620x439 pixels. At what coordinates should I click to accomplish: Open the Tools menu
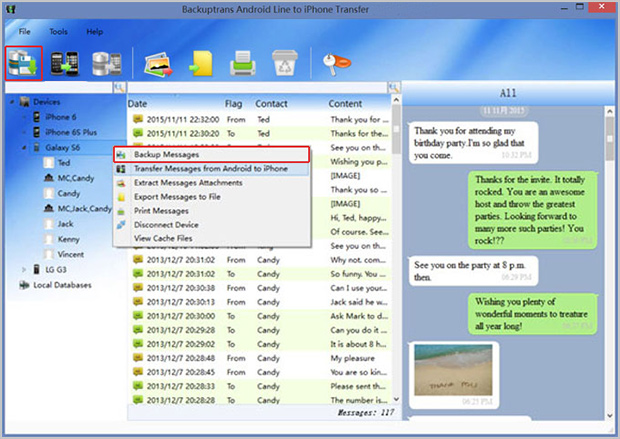(58, 31)
